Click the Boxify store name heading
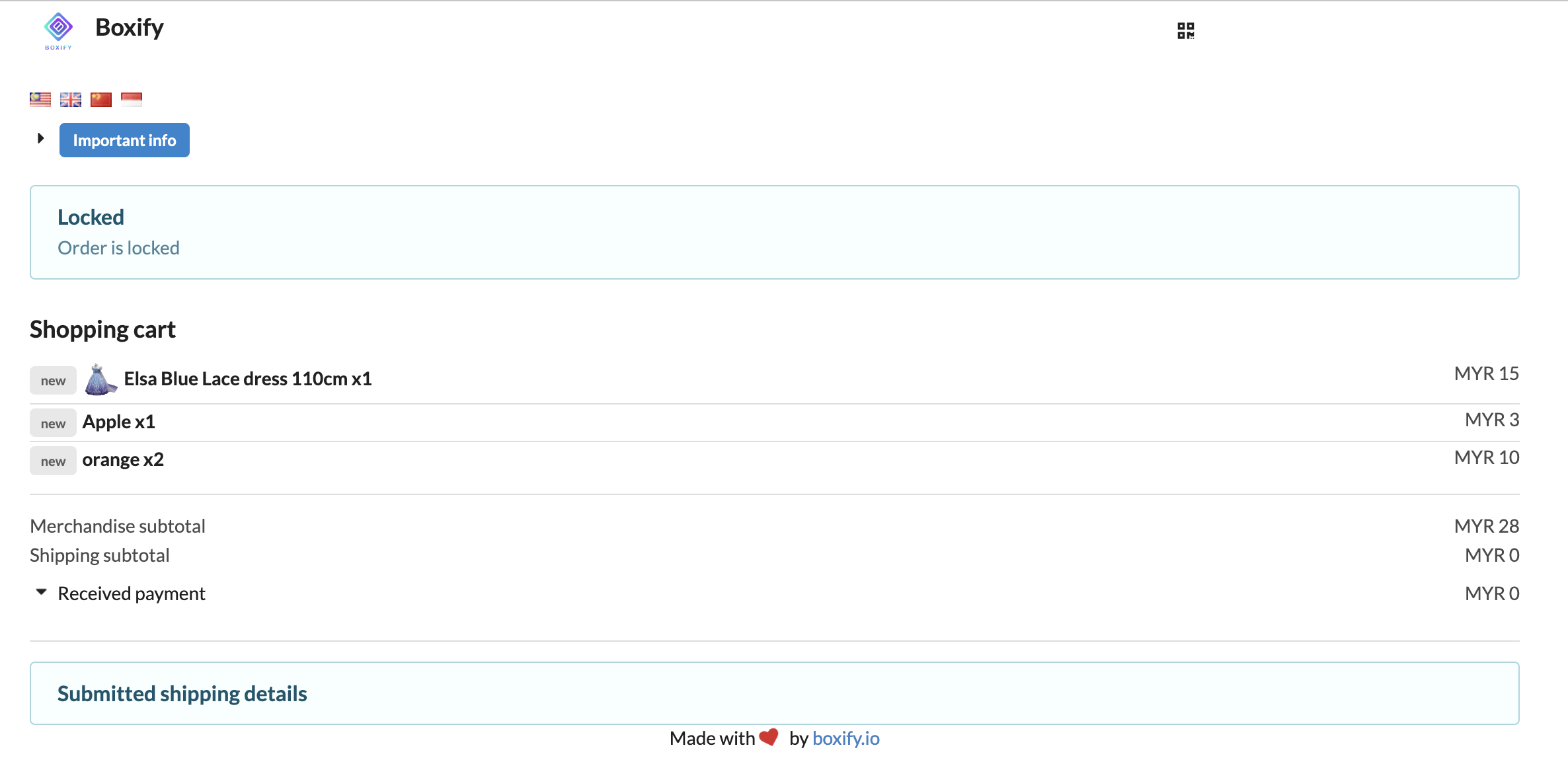Screen dimensions: 1568x764 [130, 28]
